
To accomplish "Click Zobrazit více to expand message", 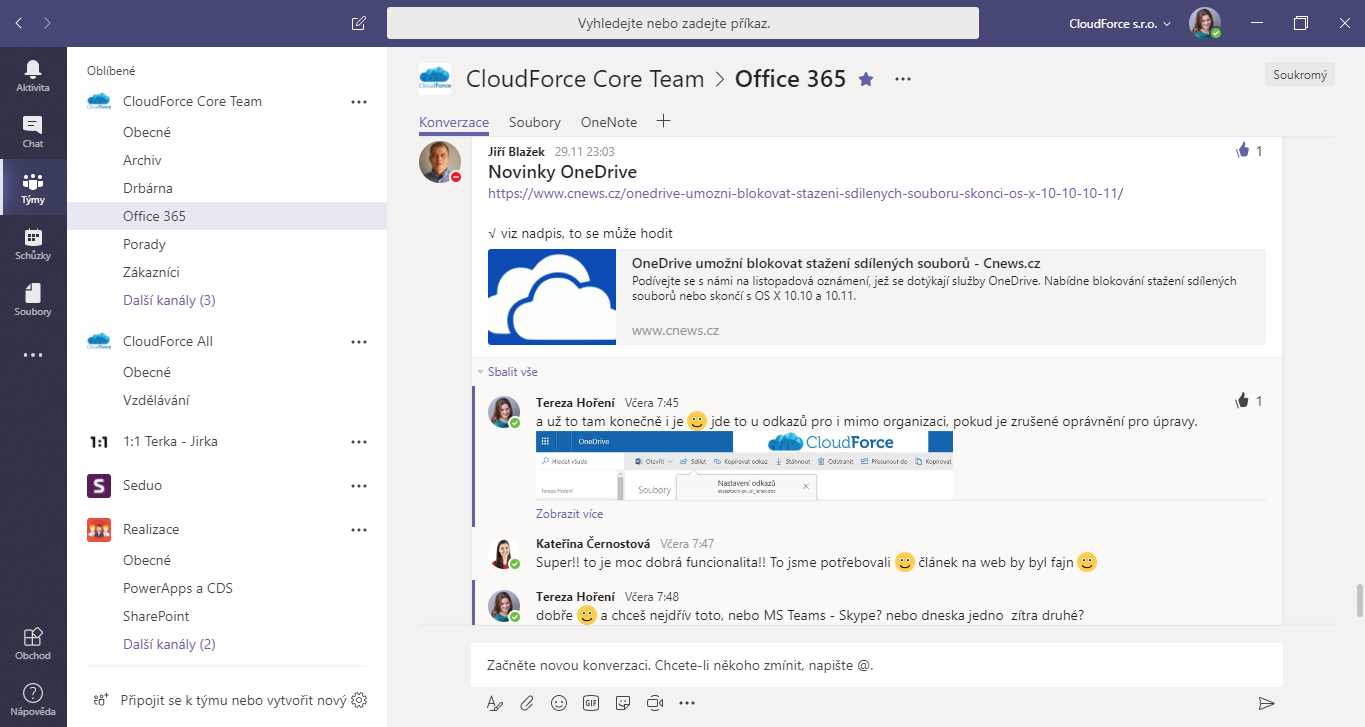I will coord(569,513).
